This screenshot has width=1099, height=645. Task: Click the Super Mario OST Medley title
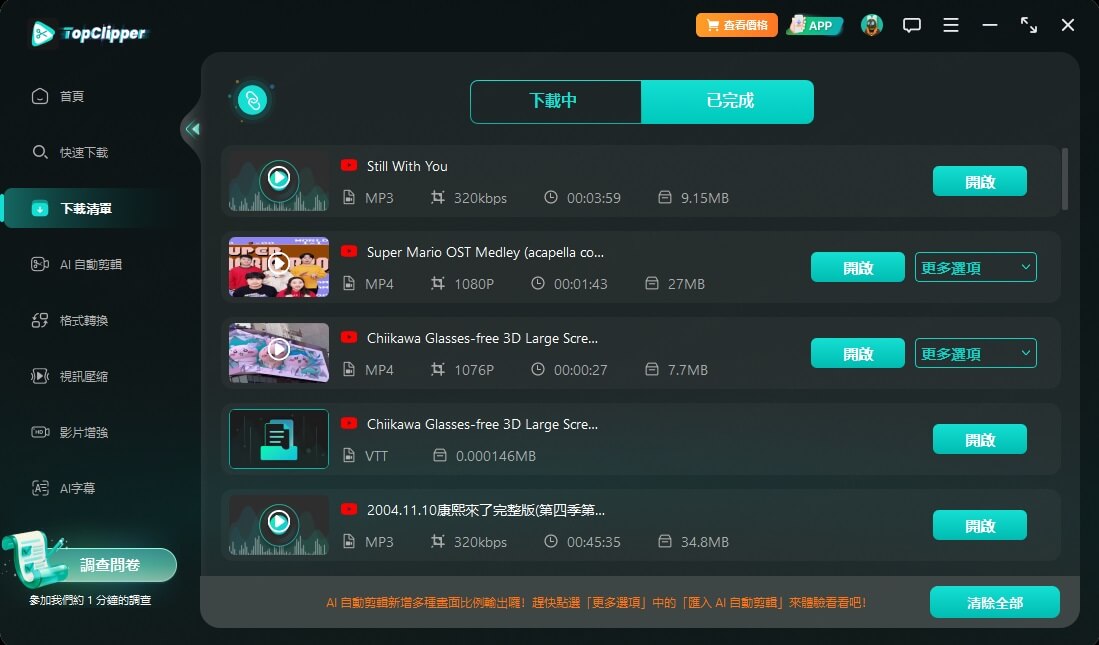click(x=485, y=252)
